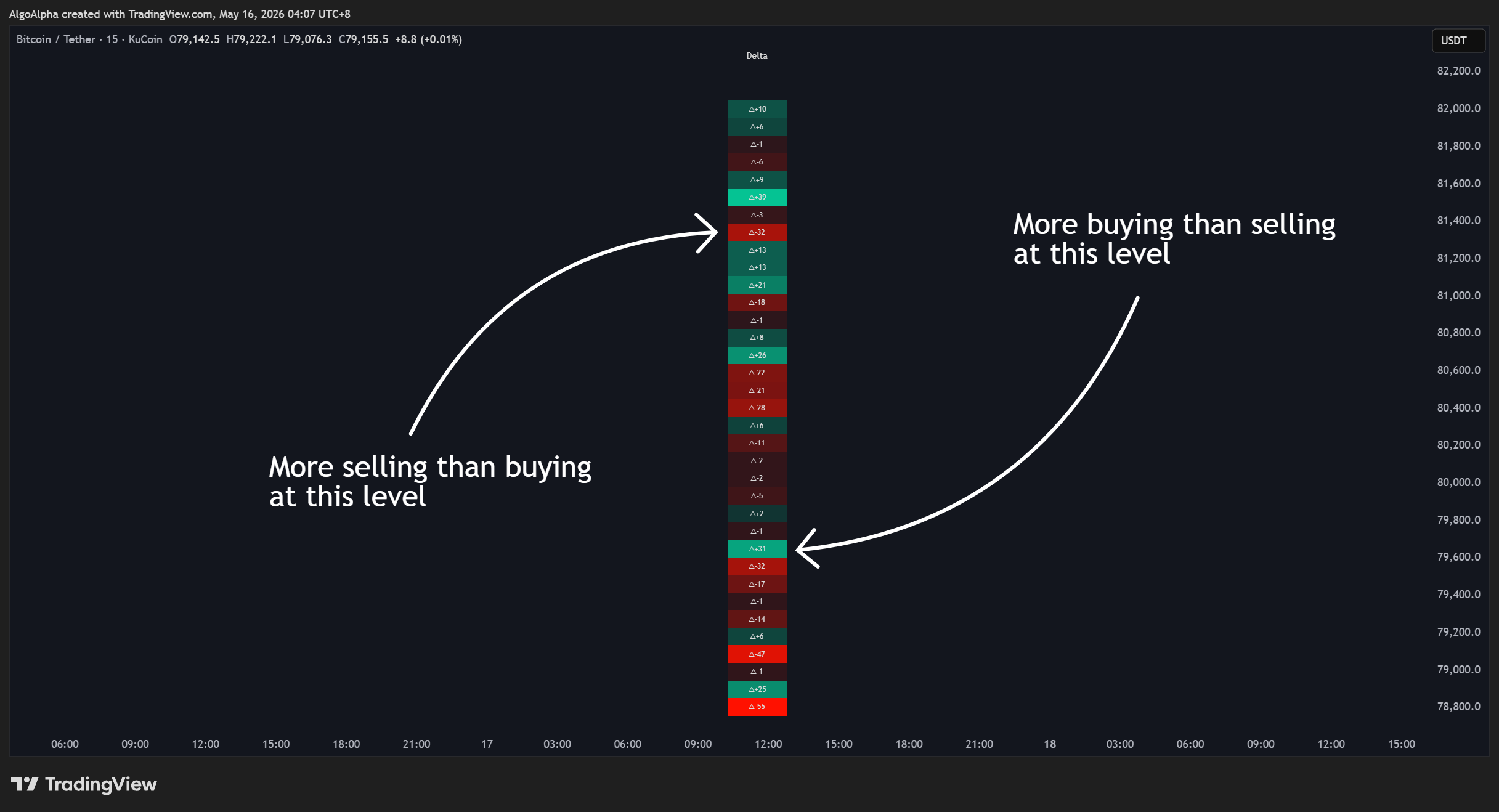Click the USDT currency button

click(x=1458, y=41)
